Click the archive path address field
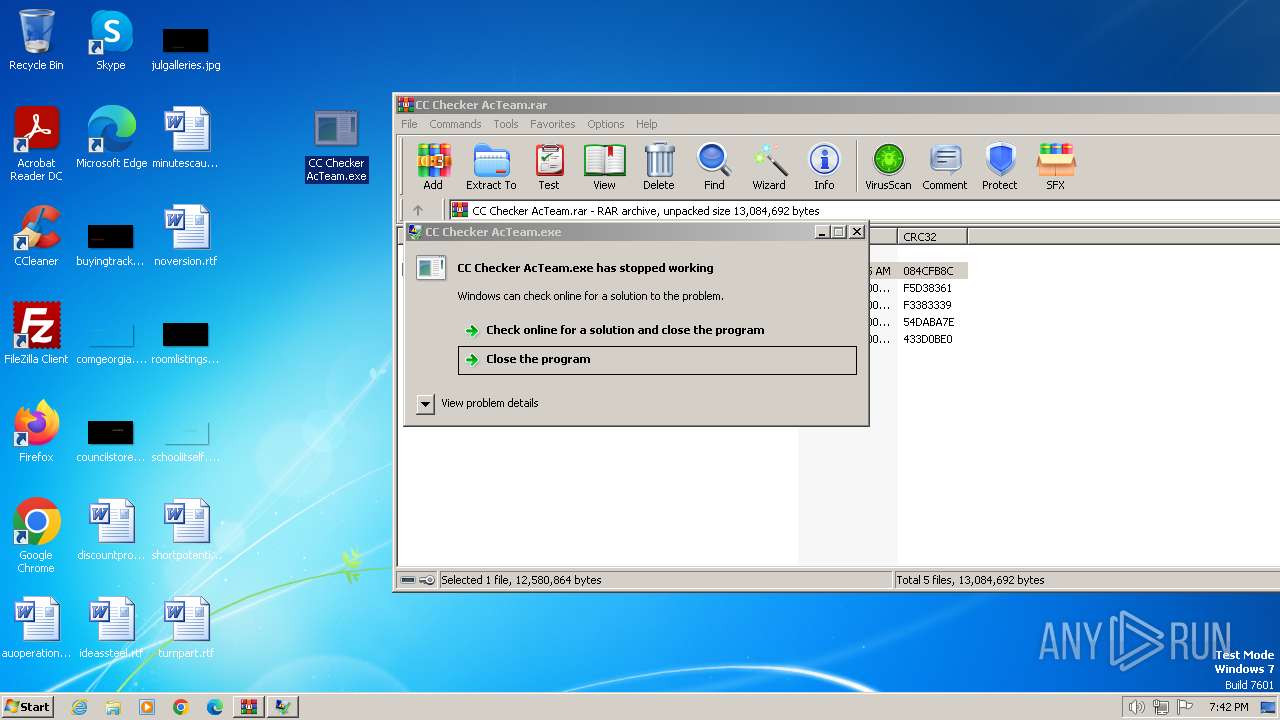The width and height of the screenshot is (1280, 720). coord(864,211)
